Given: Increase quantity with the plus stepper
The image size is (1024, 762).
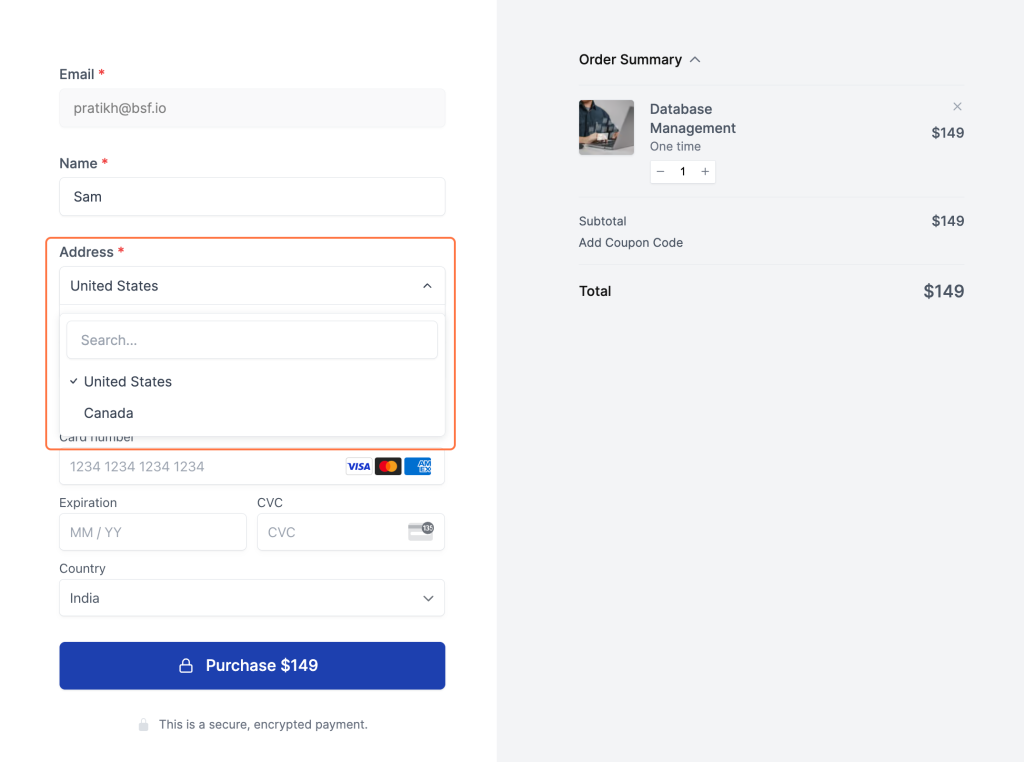Looking at the screenshot, I should pyautogui.click(x=705, y=171).
